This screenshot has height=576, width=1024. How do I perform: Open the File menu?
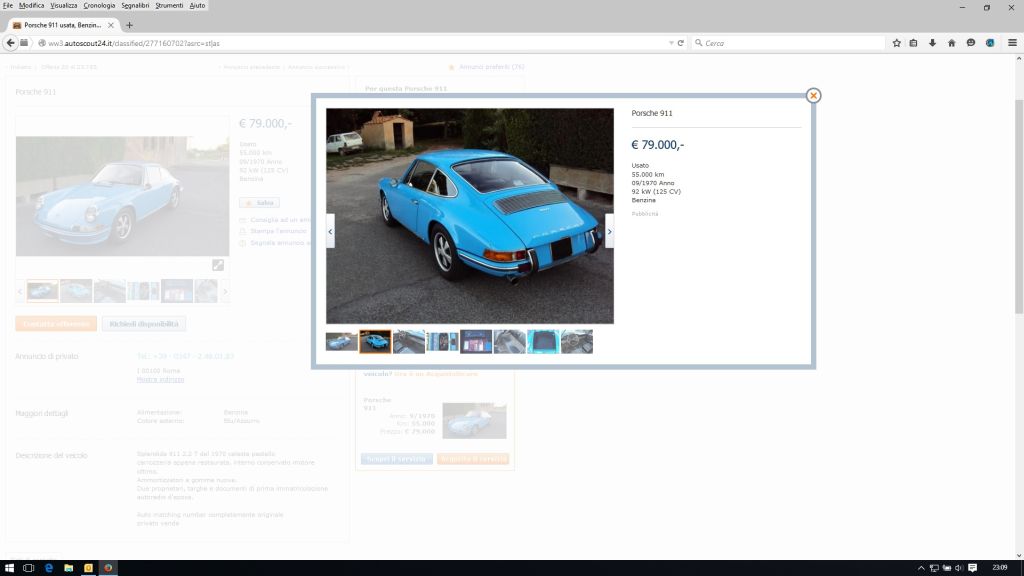pyautogui.click(x=8, y=5)
